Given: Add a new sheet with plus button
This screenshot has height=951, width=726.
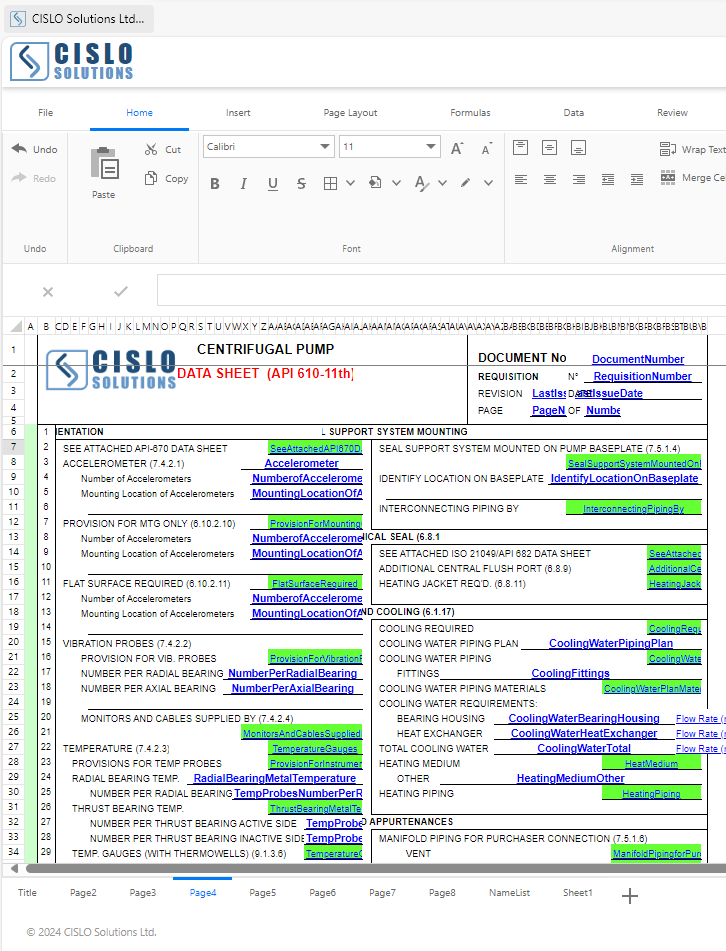Looking at the screenshot, I should click(630, 896).
